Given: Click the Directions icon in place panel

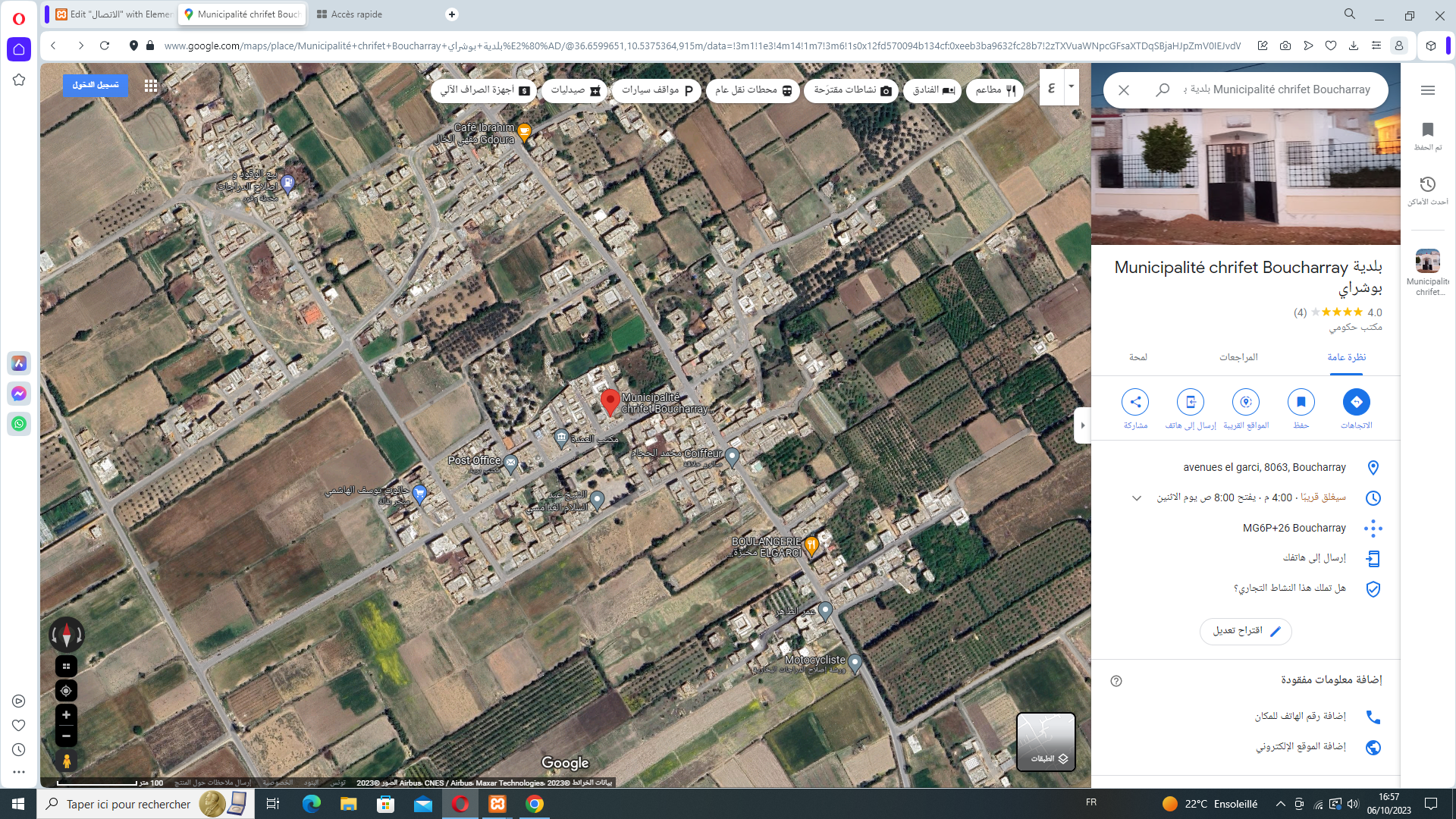Looking at the screenshot, I should (1356, 402).
